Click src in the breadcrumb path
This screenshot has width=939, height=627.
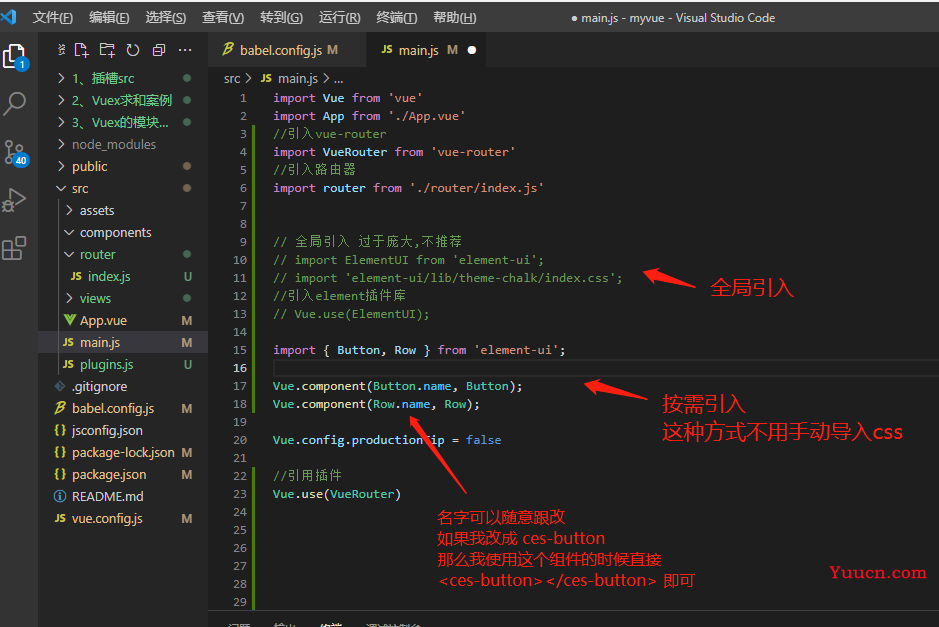tap(232, 78)
